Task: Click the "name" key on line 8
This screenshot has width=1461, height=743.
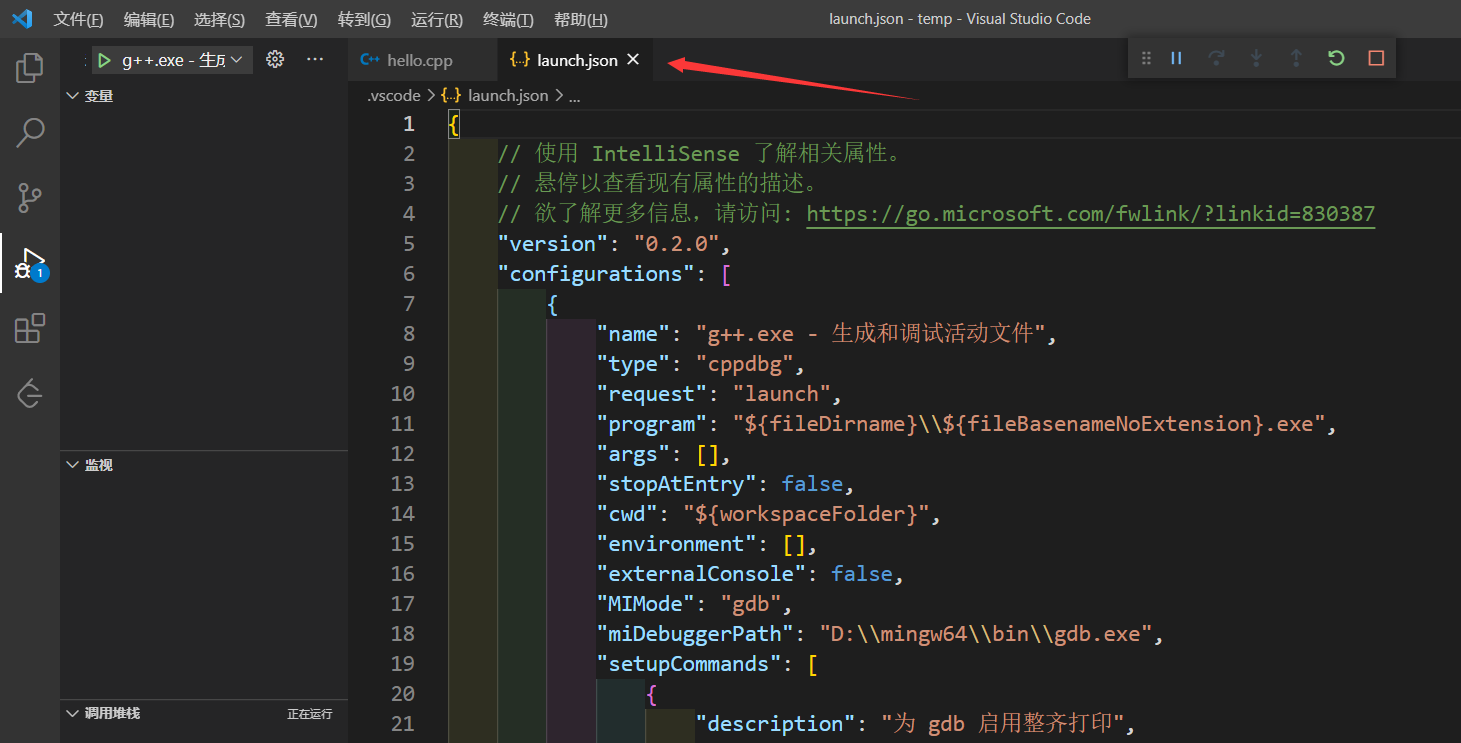Action: (634, 334)
